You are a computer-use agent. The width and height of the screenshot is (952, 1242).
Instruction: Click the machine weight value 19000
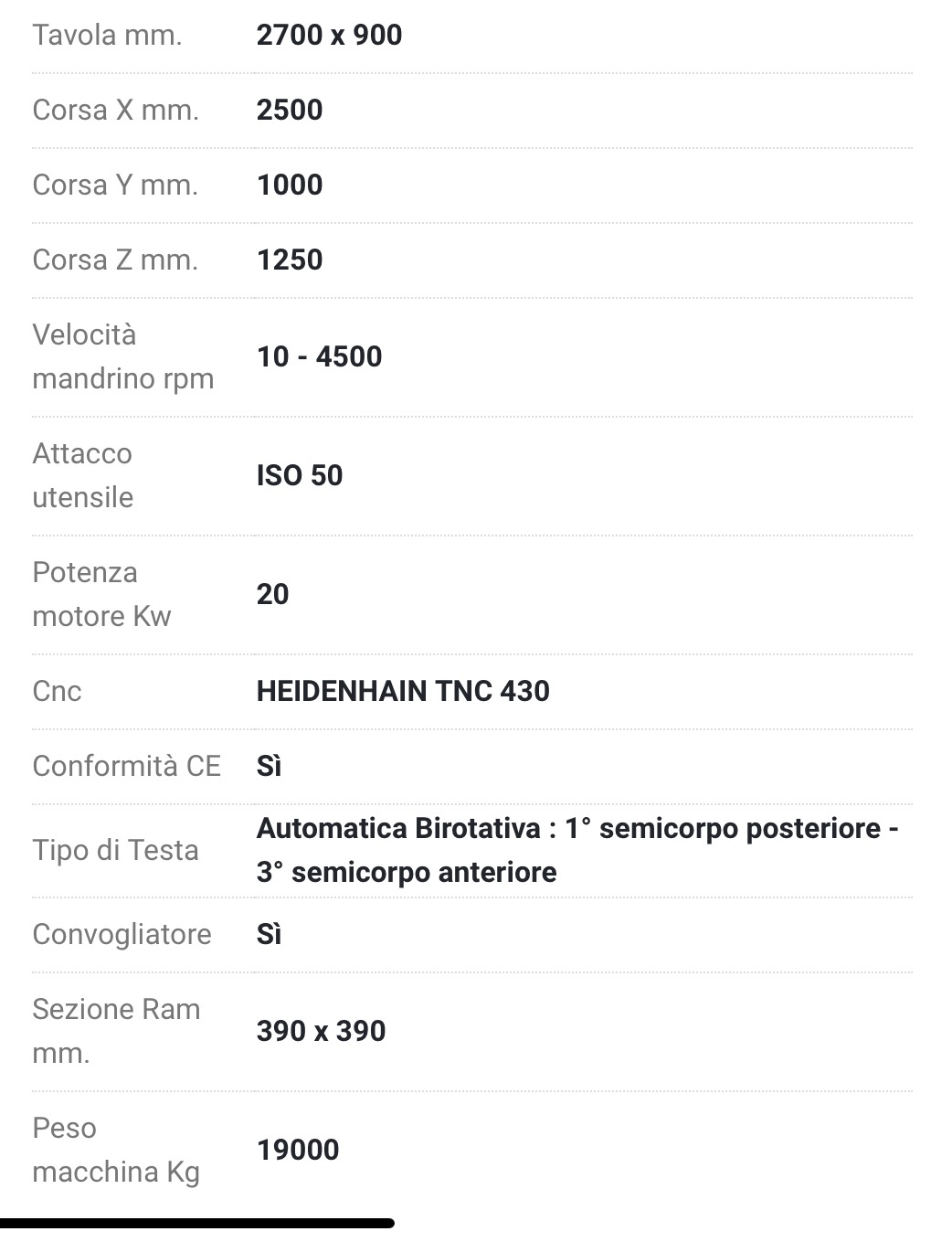tap(298, 1150)
